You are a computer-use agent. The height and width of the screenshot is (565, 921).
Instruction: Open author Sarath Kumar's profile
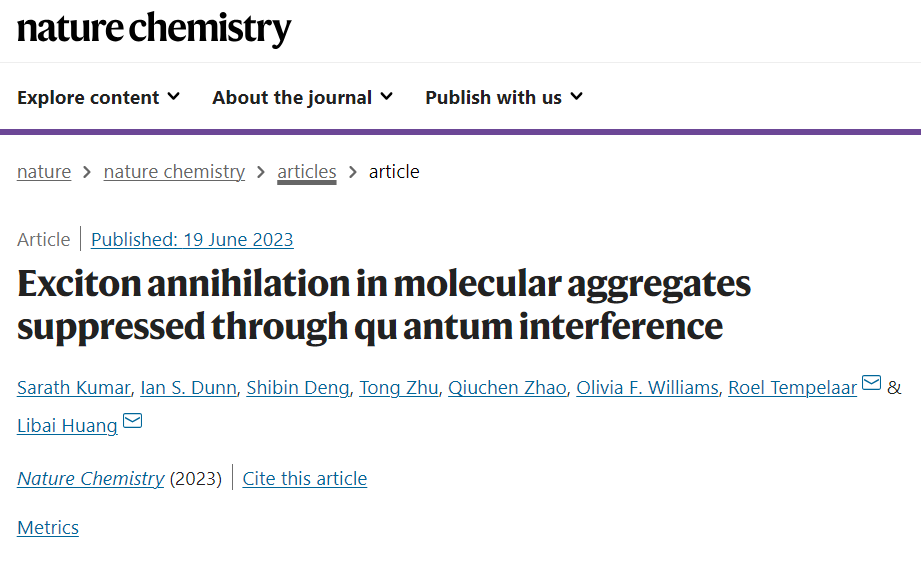[73, 388]
